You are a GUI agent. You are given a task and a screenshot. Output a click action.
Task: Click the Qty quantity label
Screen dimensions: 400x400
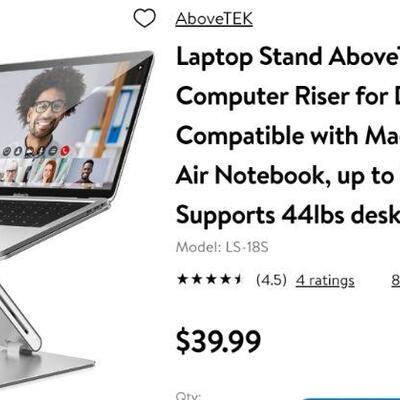click(x=188, y=396)
